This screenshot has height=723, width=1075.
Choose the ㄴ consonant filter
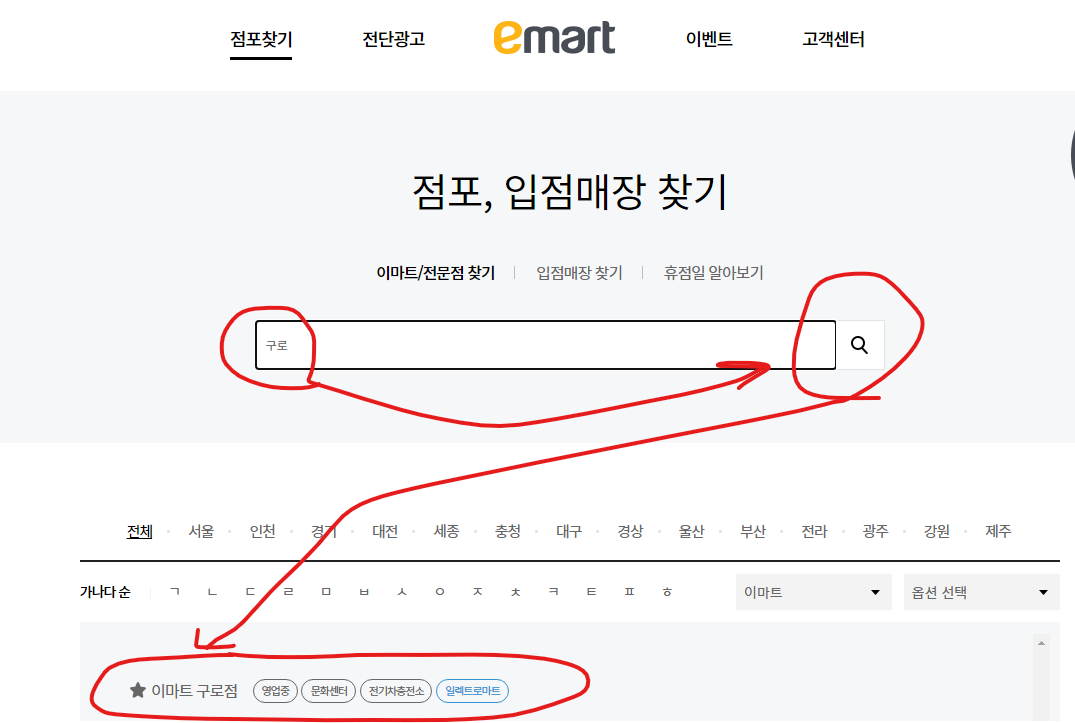[x=213, y=591]
